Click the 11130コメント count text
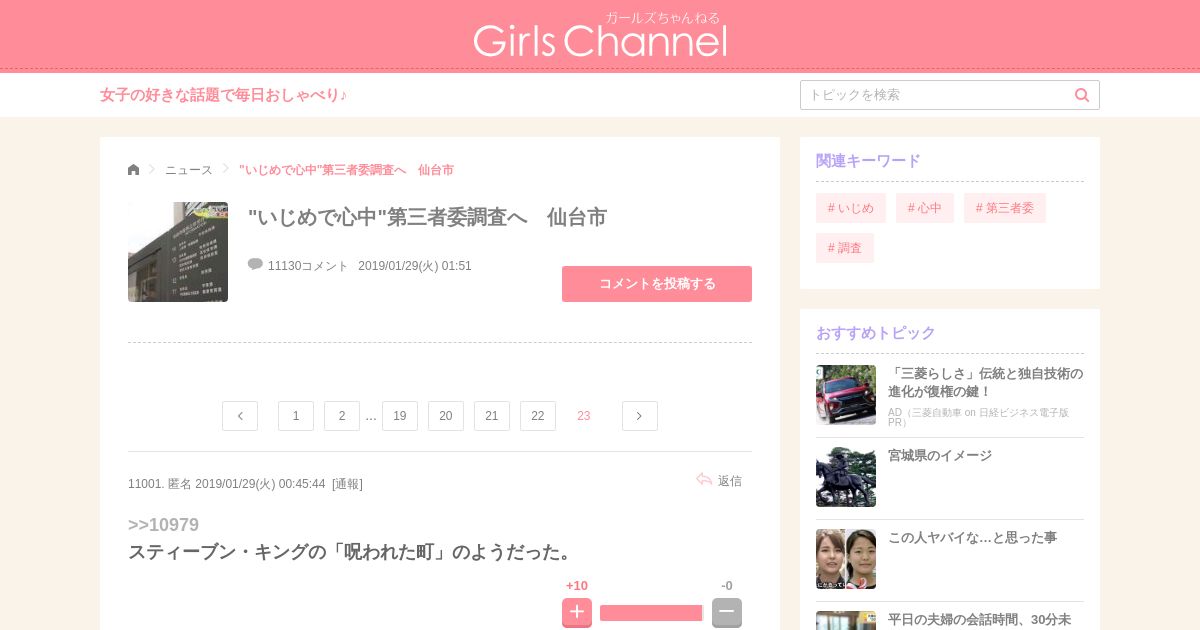This screenshot has height=630, width=1200. (x=308, y=266)
